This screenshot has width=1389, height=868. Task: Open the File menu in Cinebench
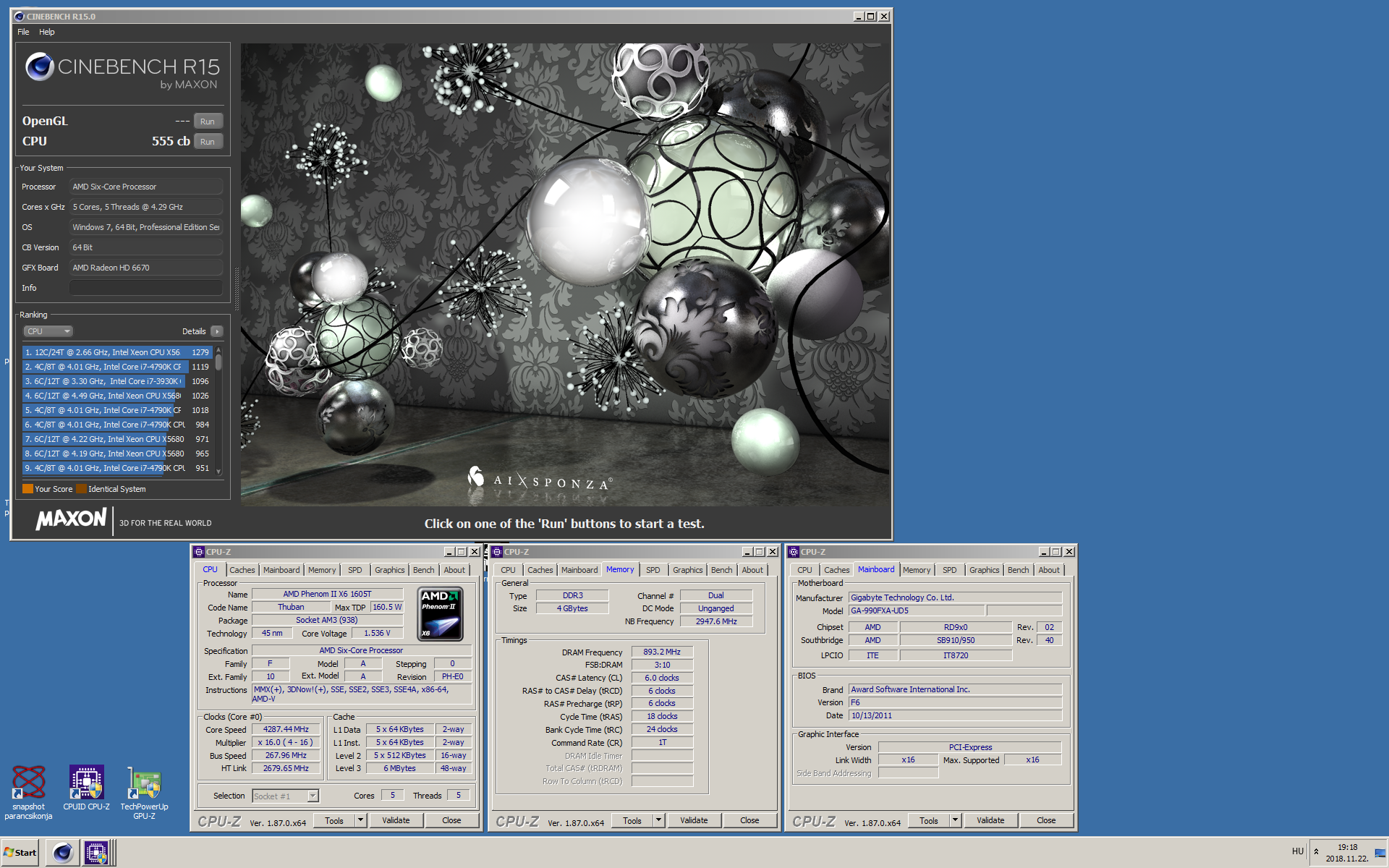pos(23,32)
